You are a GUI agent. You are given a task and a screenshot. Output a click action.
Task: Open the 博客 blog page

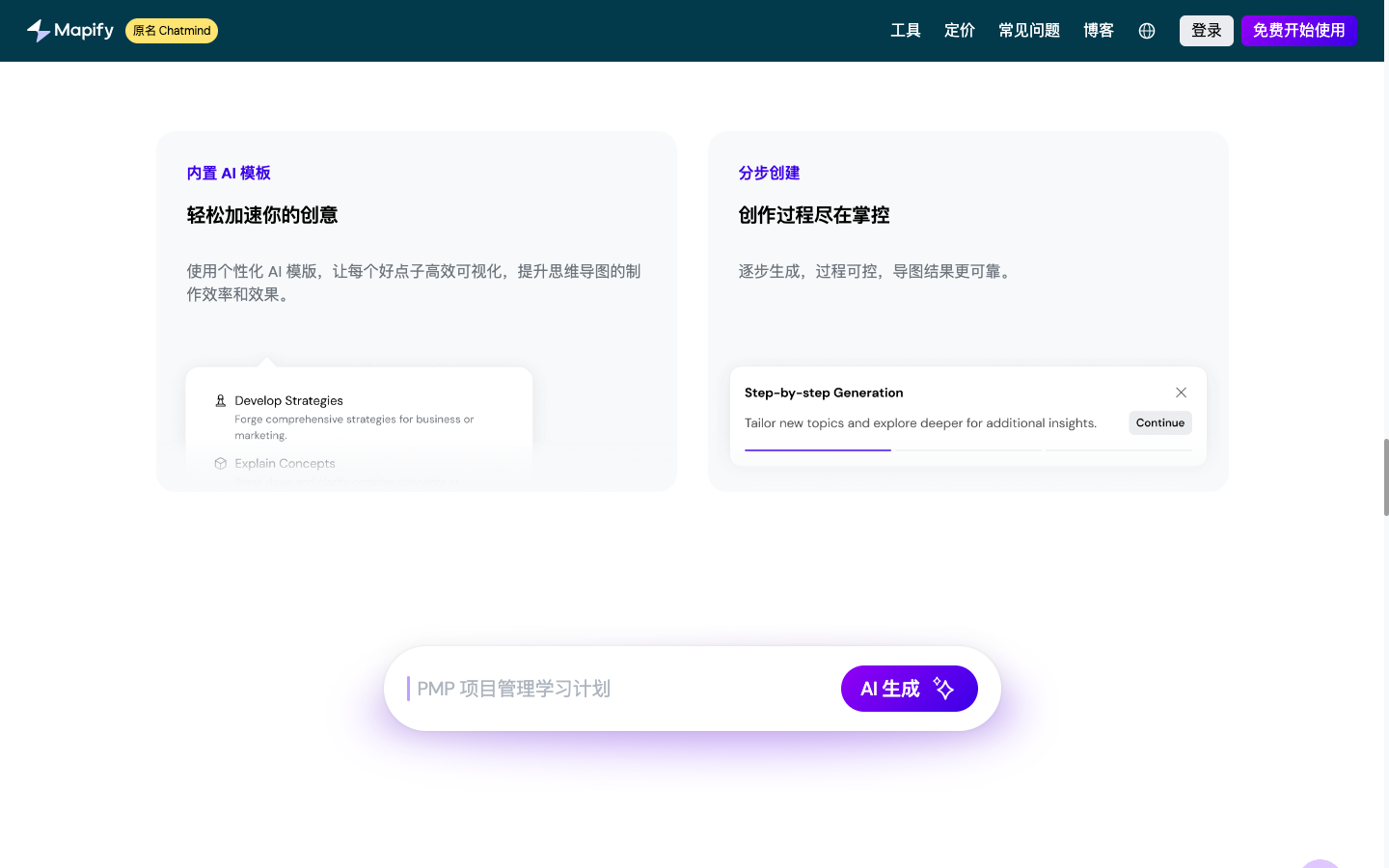pos(1098,30)
